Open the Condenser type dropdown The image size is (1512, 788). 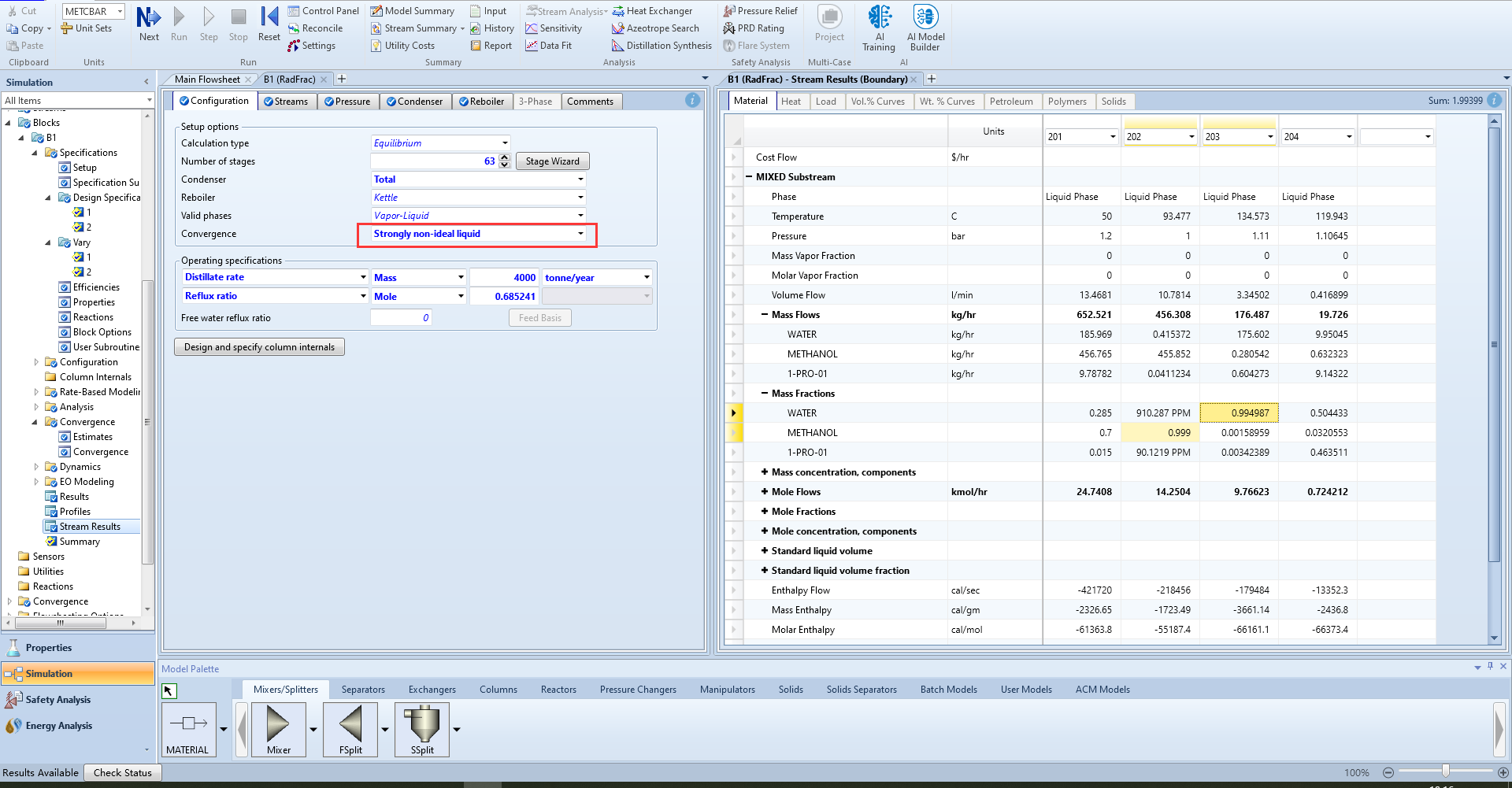pos(580,179)
